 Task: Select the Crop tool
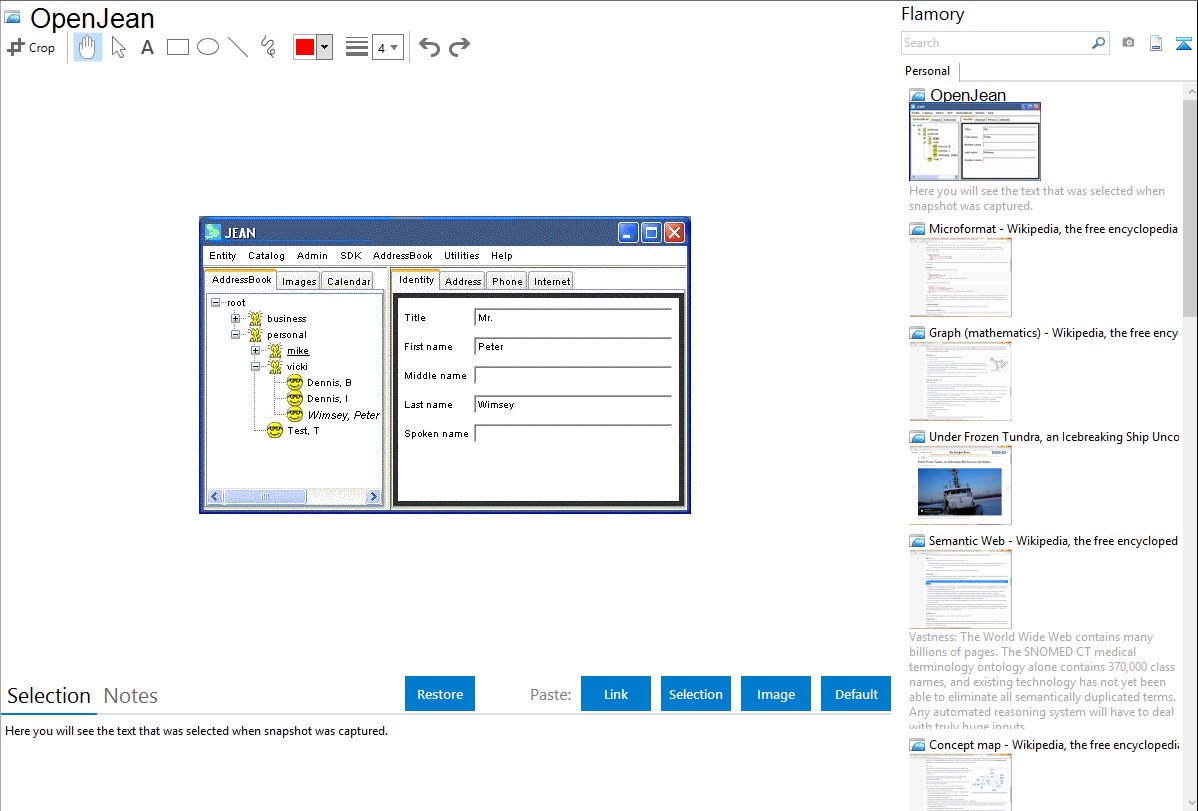pyautogui.click(x=31, y=47)
